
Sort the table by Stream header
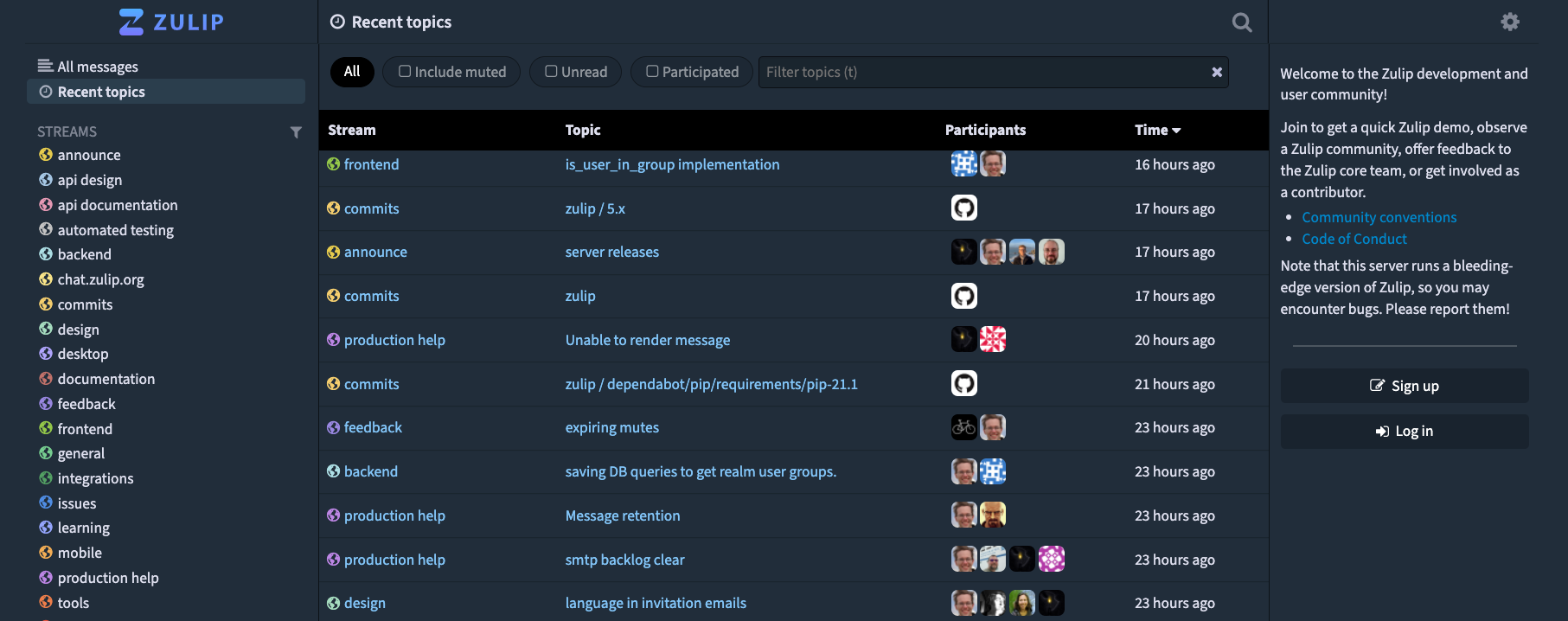pyautogui.click(x=351, y=130)
